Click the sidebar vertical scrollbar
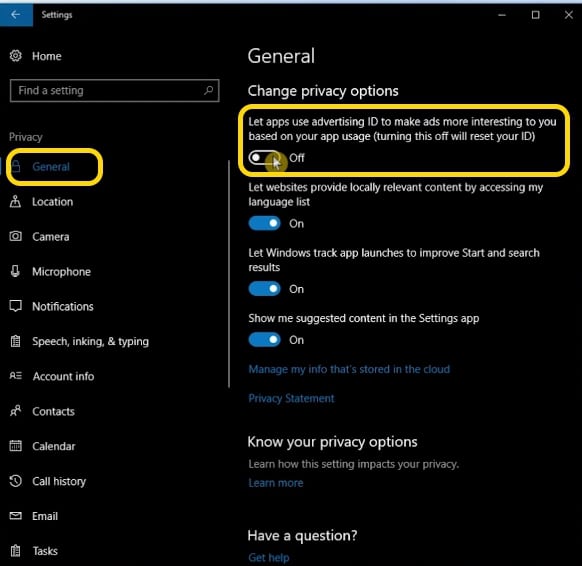This screenshot has height=566, width=582. click(229, 274)
